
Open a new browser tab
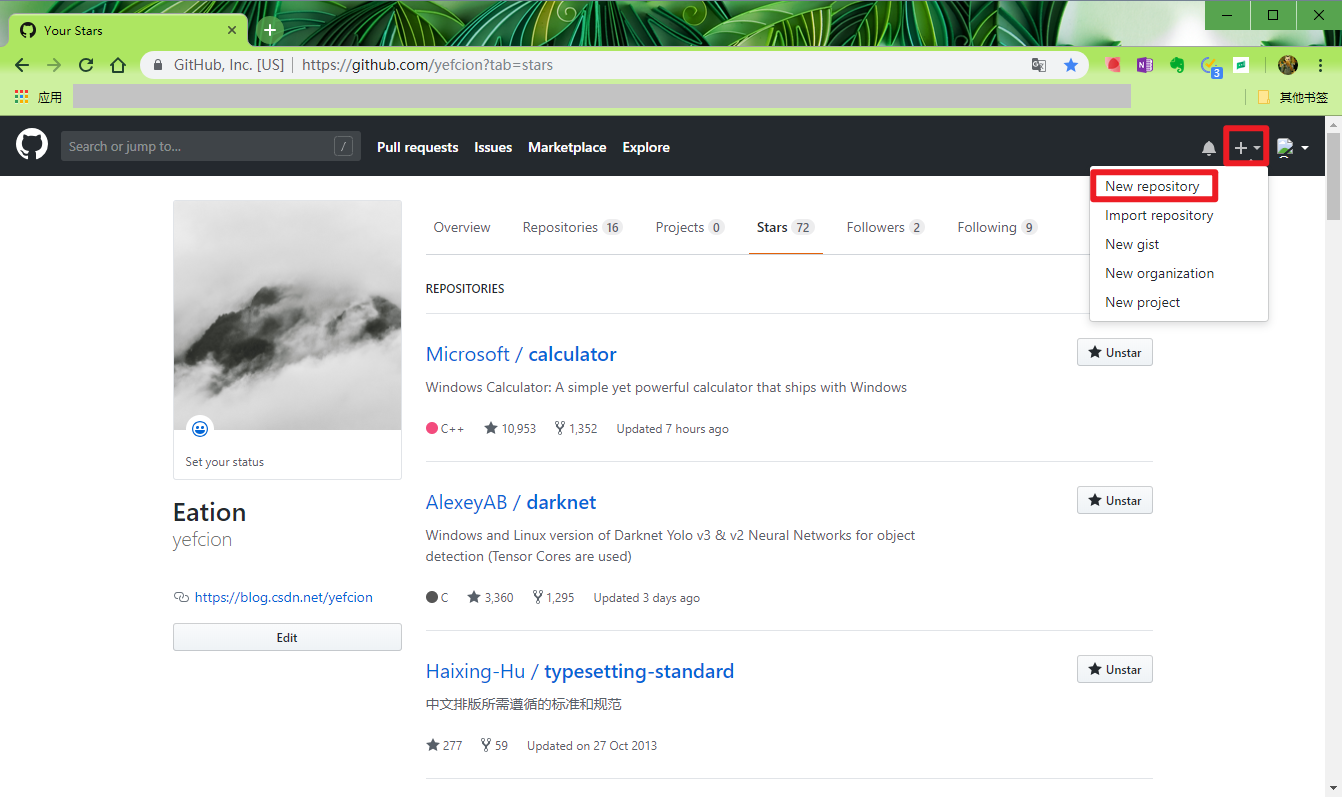pos(270,30)
